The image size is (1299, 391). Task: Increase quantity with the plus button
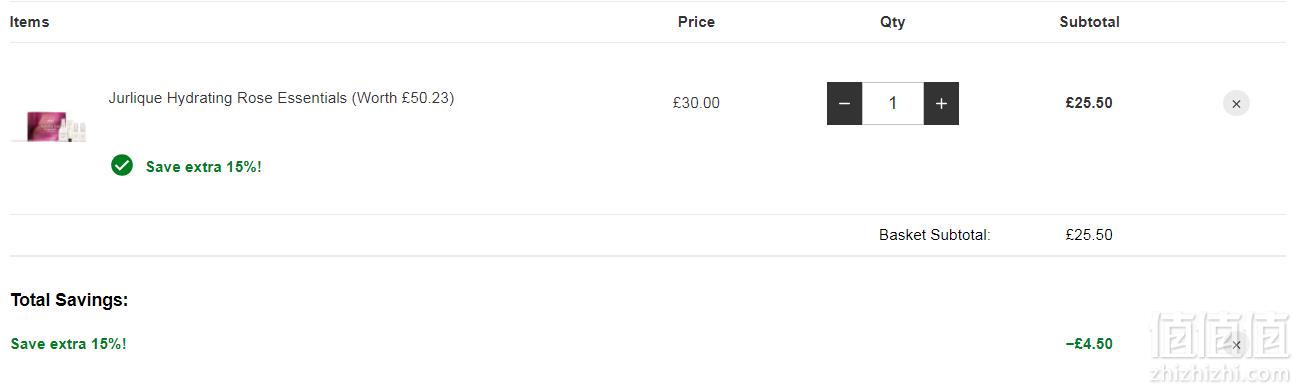(941, 104)
